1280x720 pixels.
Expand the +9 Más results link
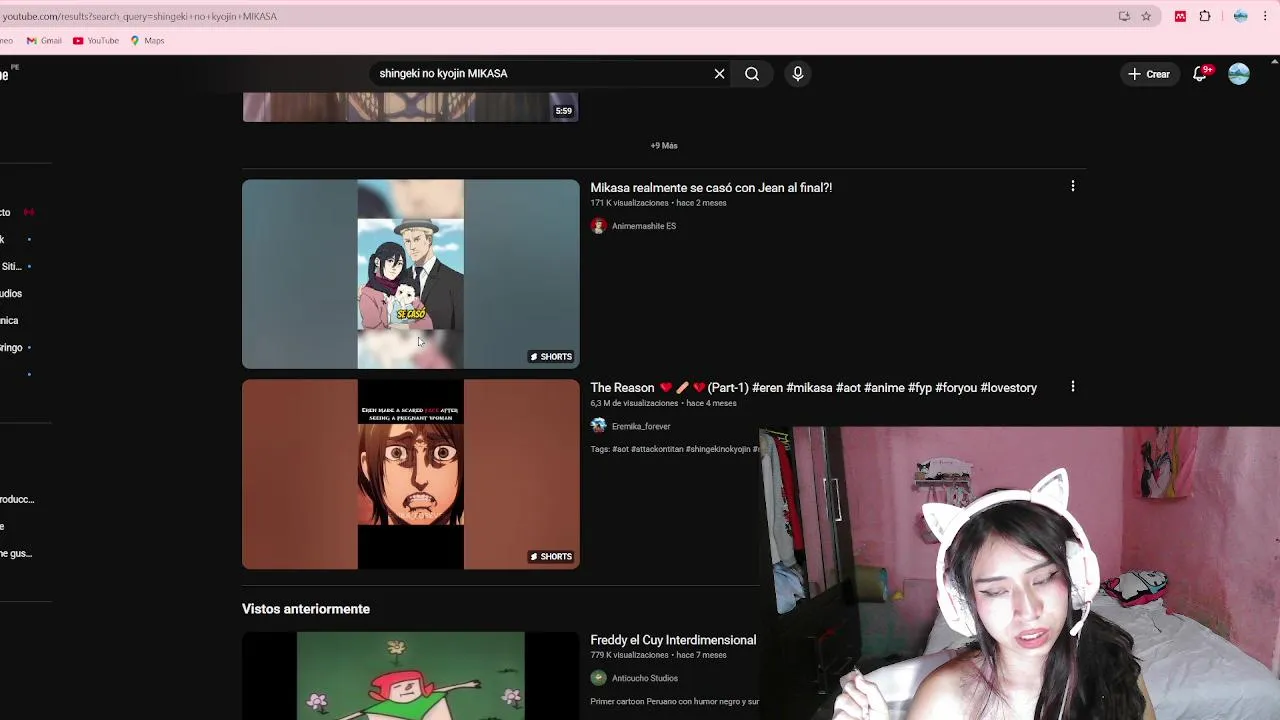pyautogui.click(x=664, y=146)
